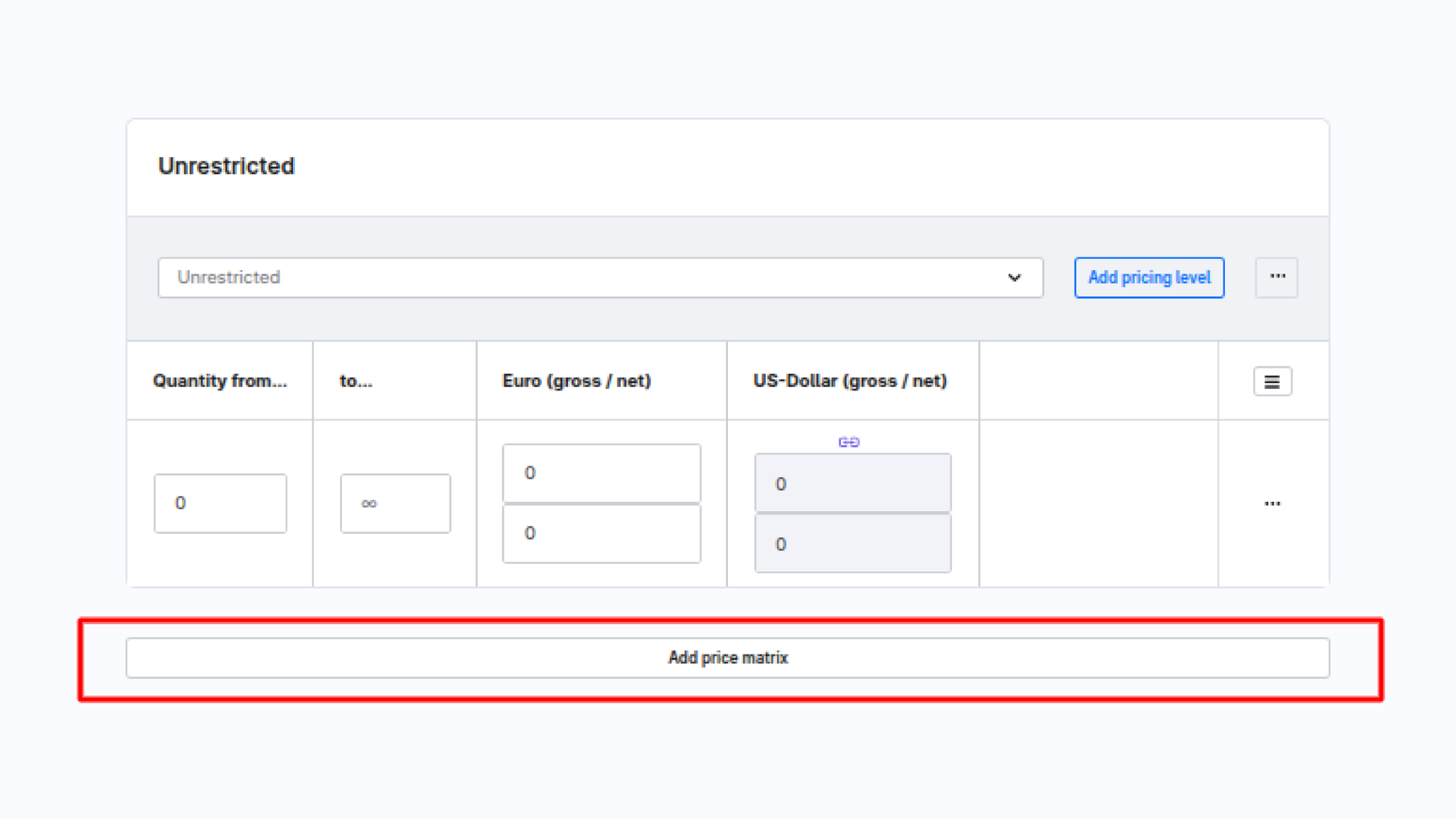
Task: Focus the Quantity from input field
Action: pos(221,504)
